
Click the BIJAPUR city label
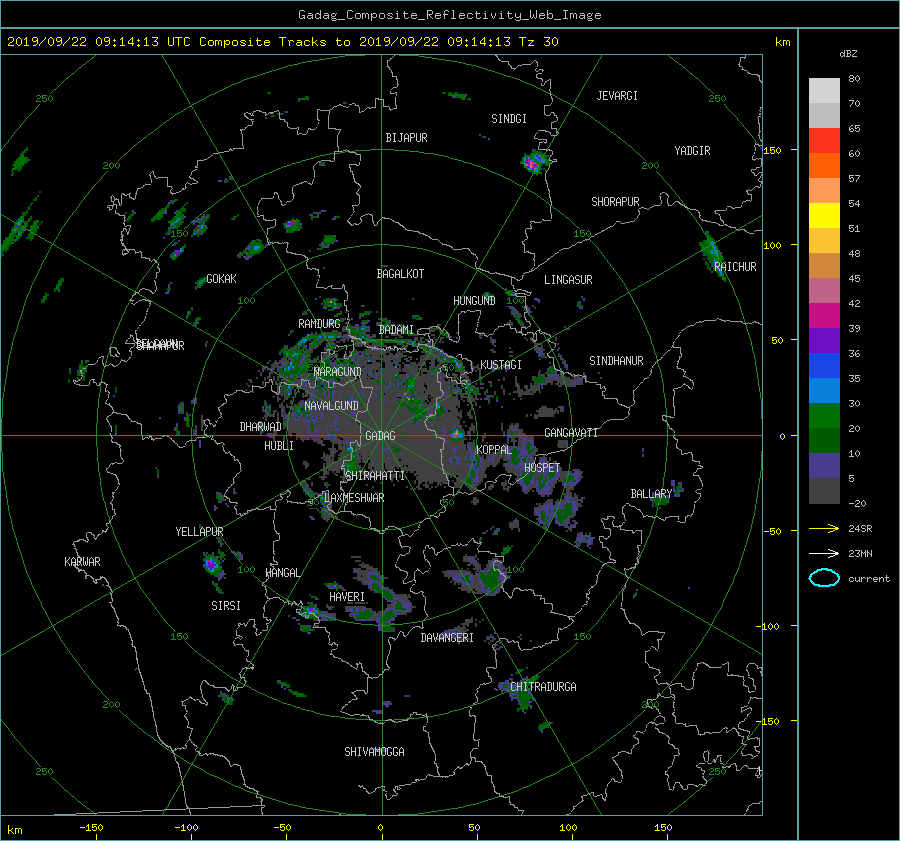(406, 138)
